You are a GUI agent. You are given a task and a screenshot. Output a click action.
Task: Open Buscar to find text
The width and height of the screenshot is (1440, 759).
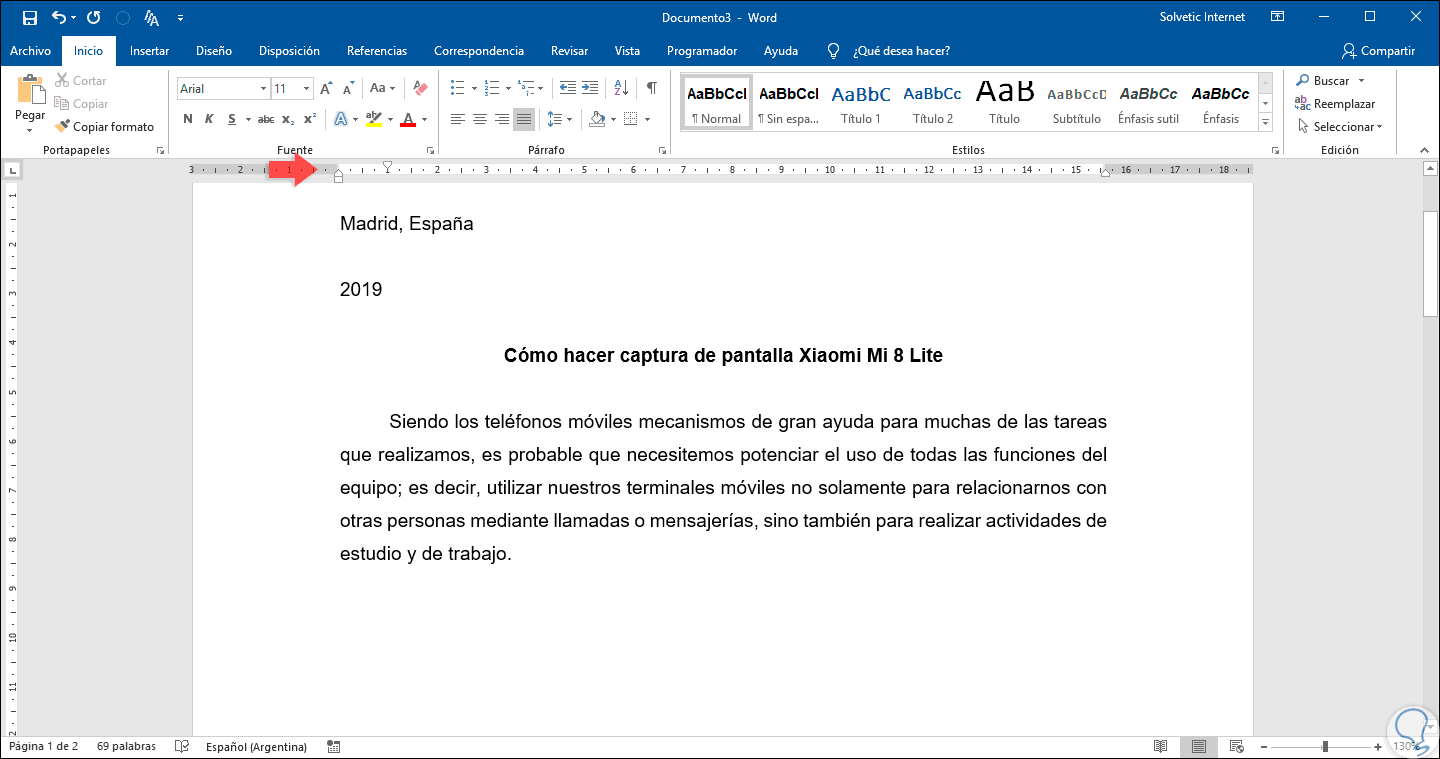click(1323, 81)
